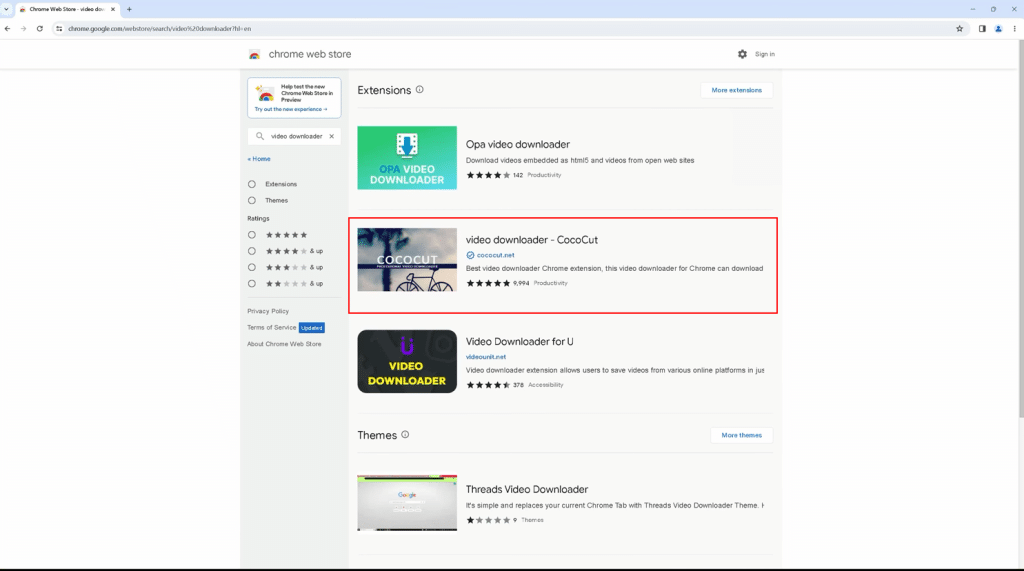Clear the video downloader search with X
The width and height of the screenshot is (1024, 571).
coord(332,137)
